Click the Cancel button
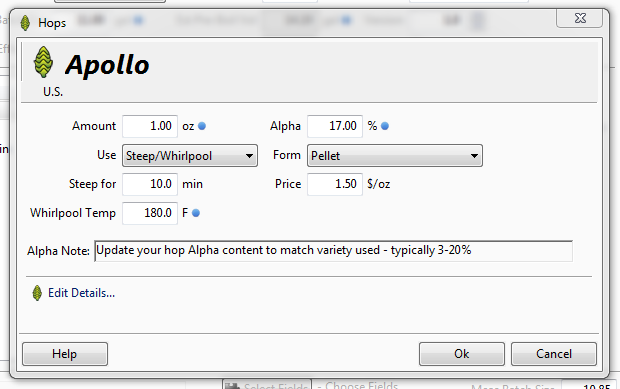620x389 pixels. [554, 354]
